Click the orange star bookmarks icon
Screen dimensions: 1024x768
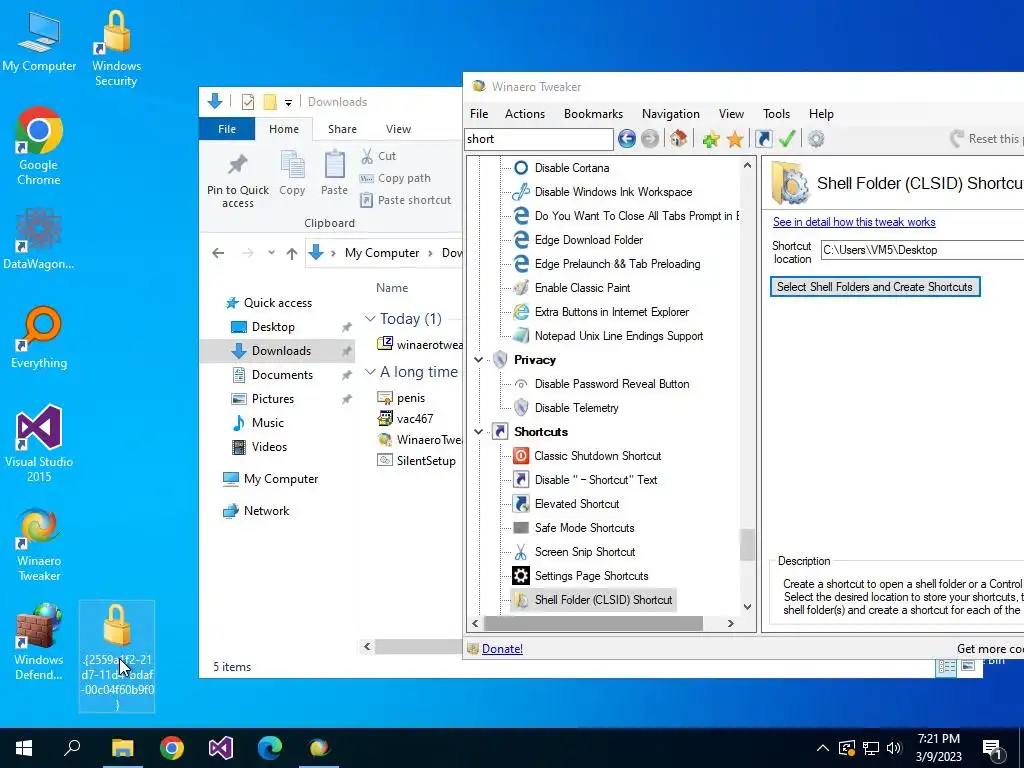[x=735, y=138]
